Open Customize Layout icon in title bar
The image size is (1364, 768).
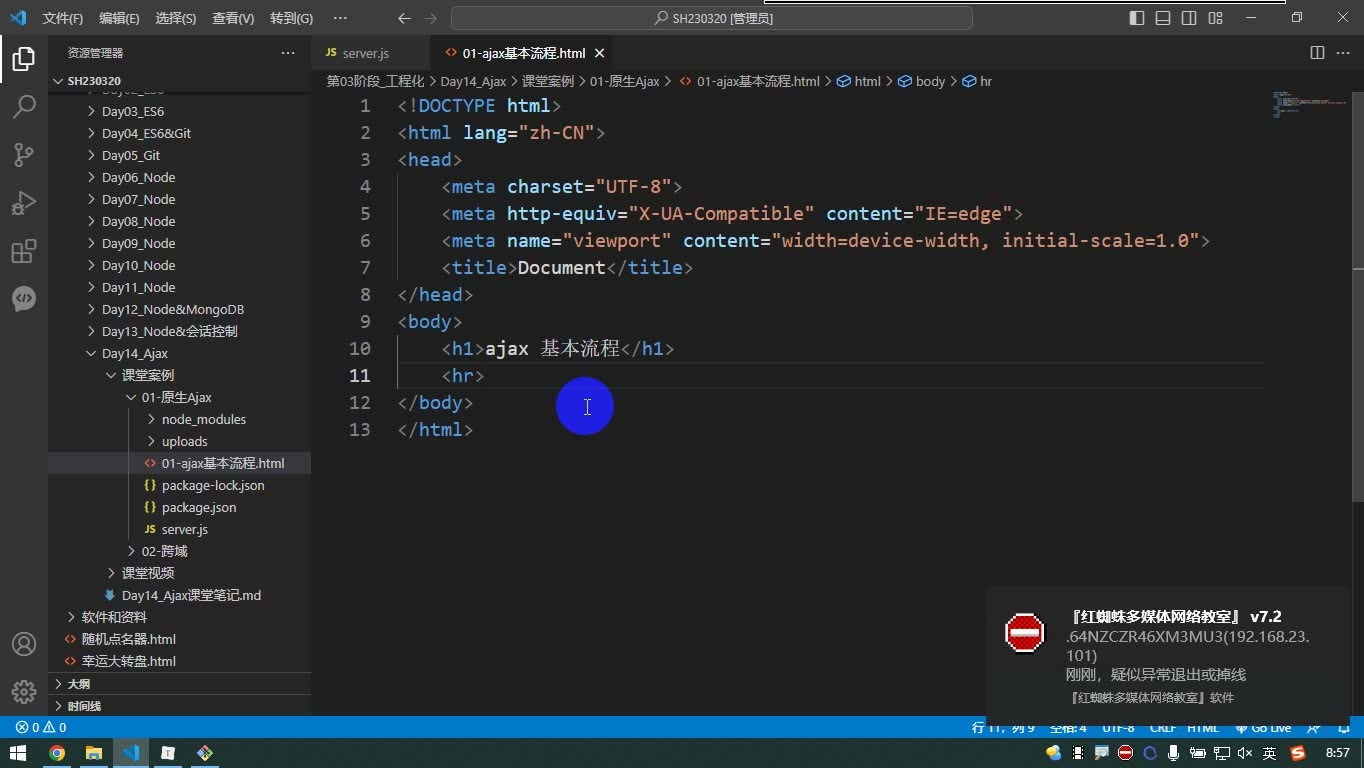click(1215, 18)
